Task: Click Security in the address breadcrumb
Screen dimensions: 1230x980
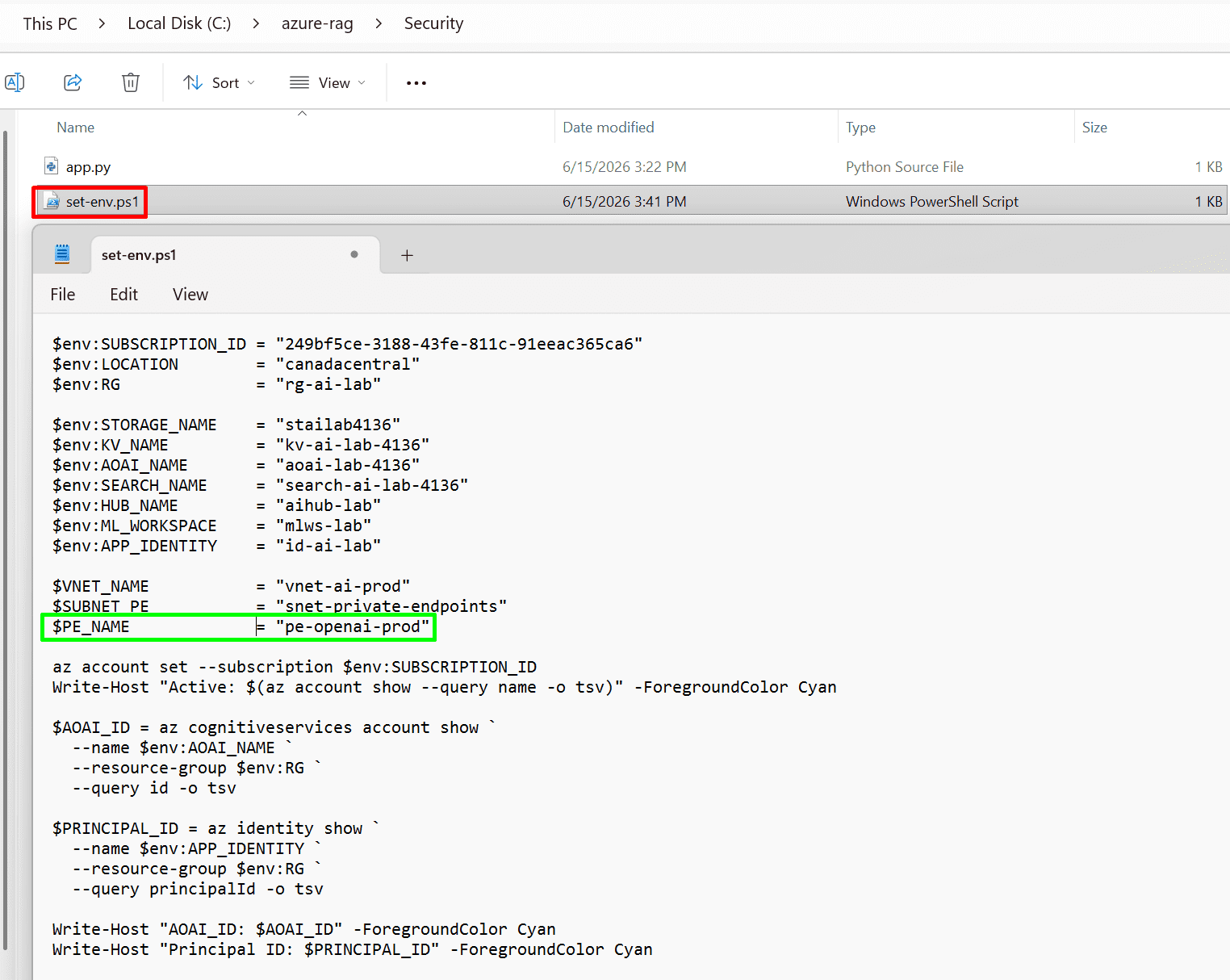Action: [433, 23]
